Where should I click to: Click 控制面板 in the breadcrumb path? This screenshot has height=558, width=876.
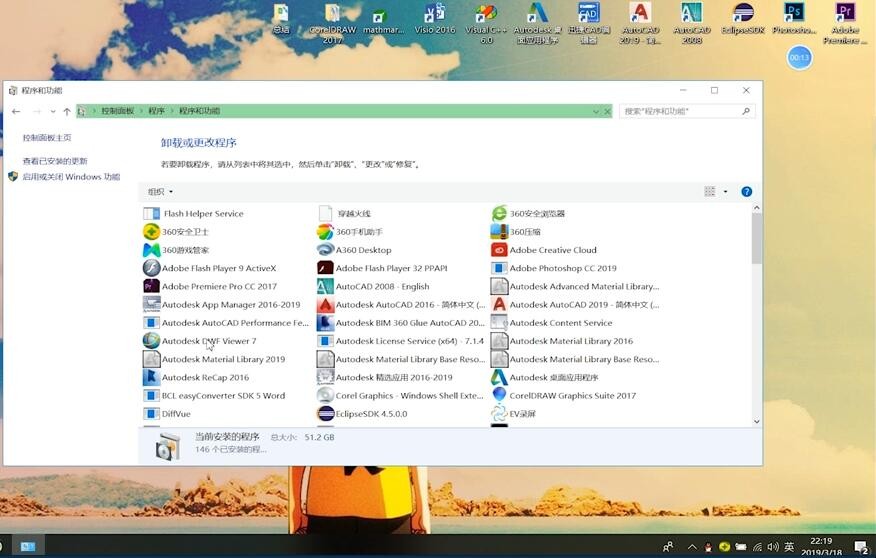117,111
